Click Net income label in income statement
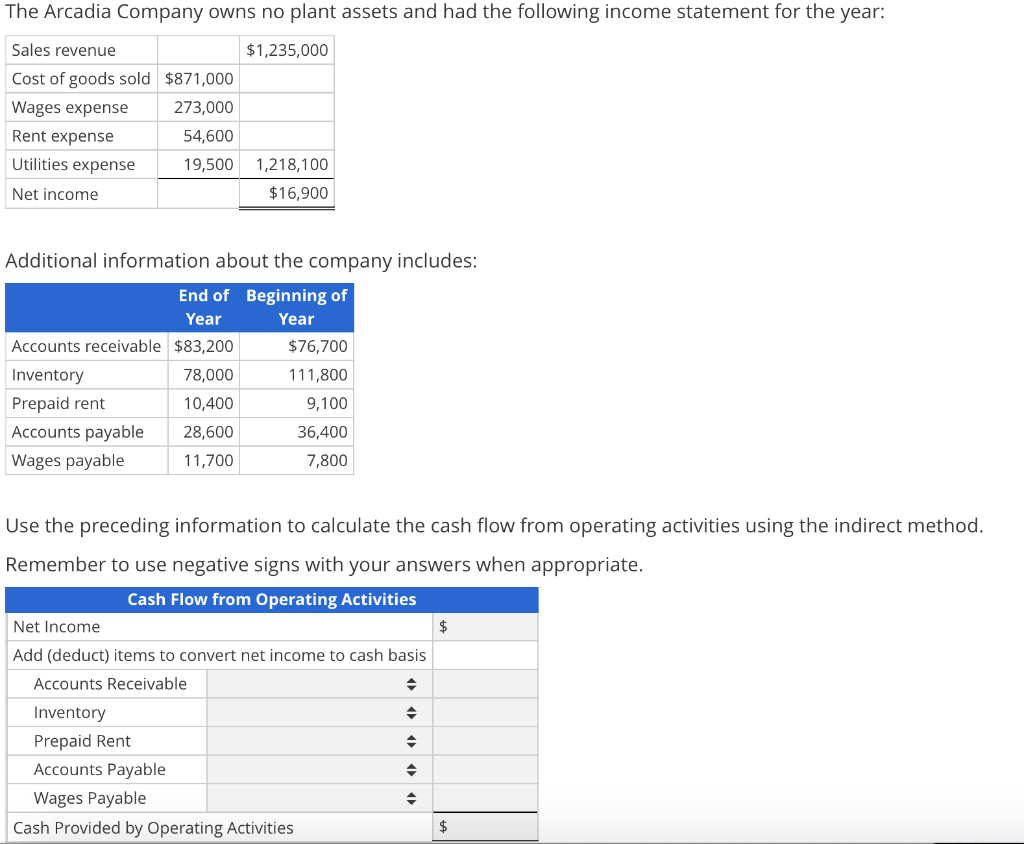Viewport: 1024px width, 844px height. (x=55, y=194)
